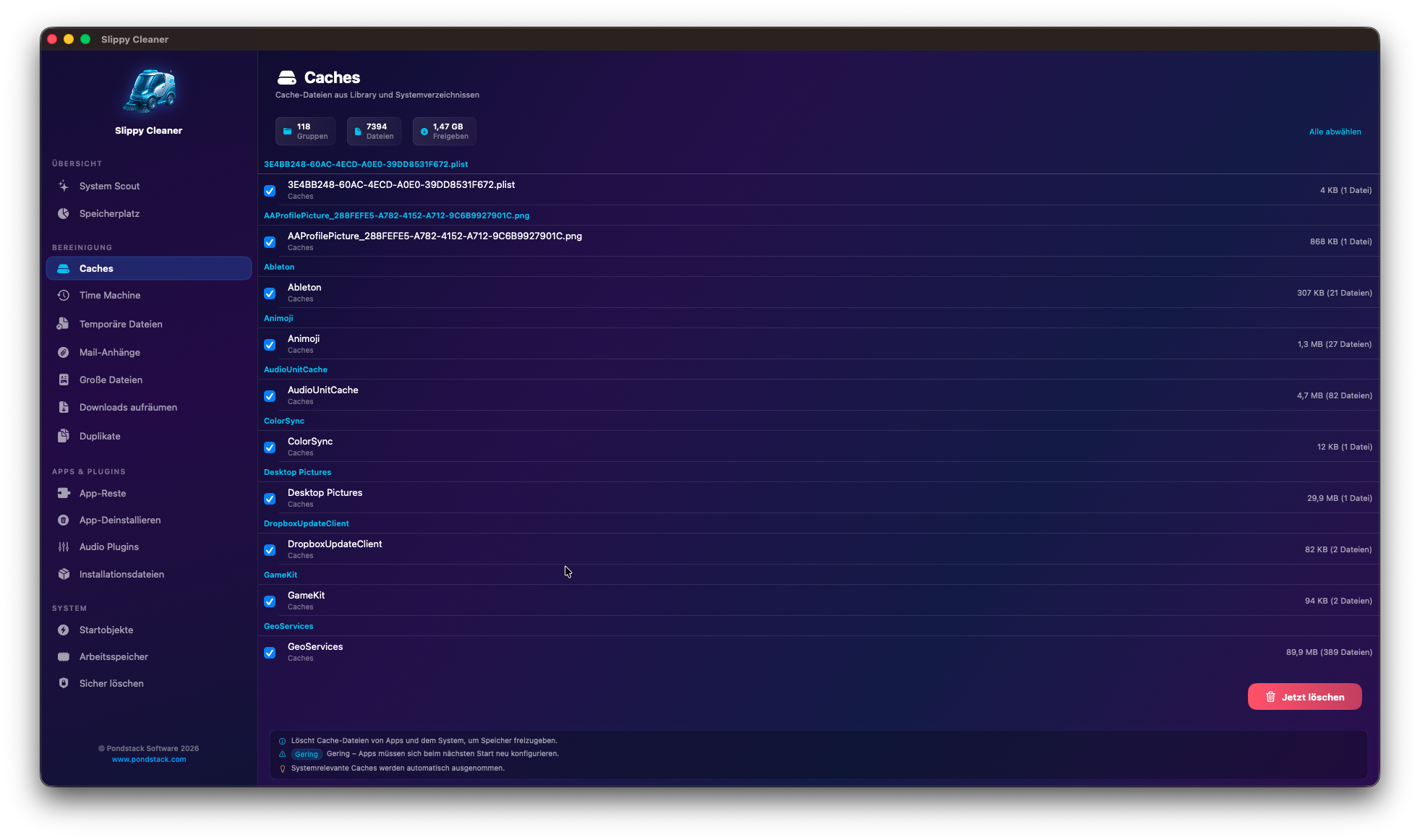The image size is (1420, 840).
Task: Click the GameKit group header
Action: tap(281, 575)
